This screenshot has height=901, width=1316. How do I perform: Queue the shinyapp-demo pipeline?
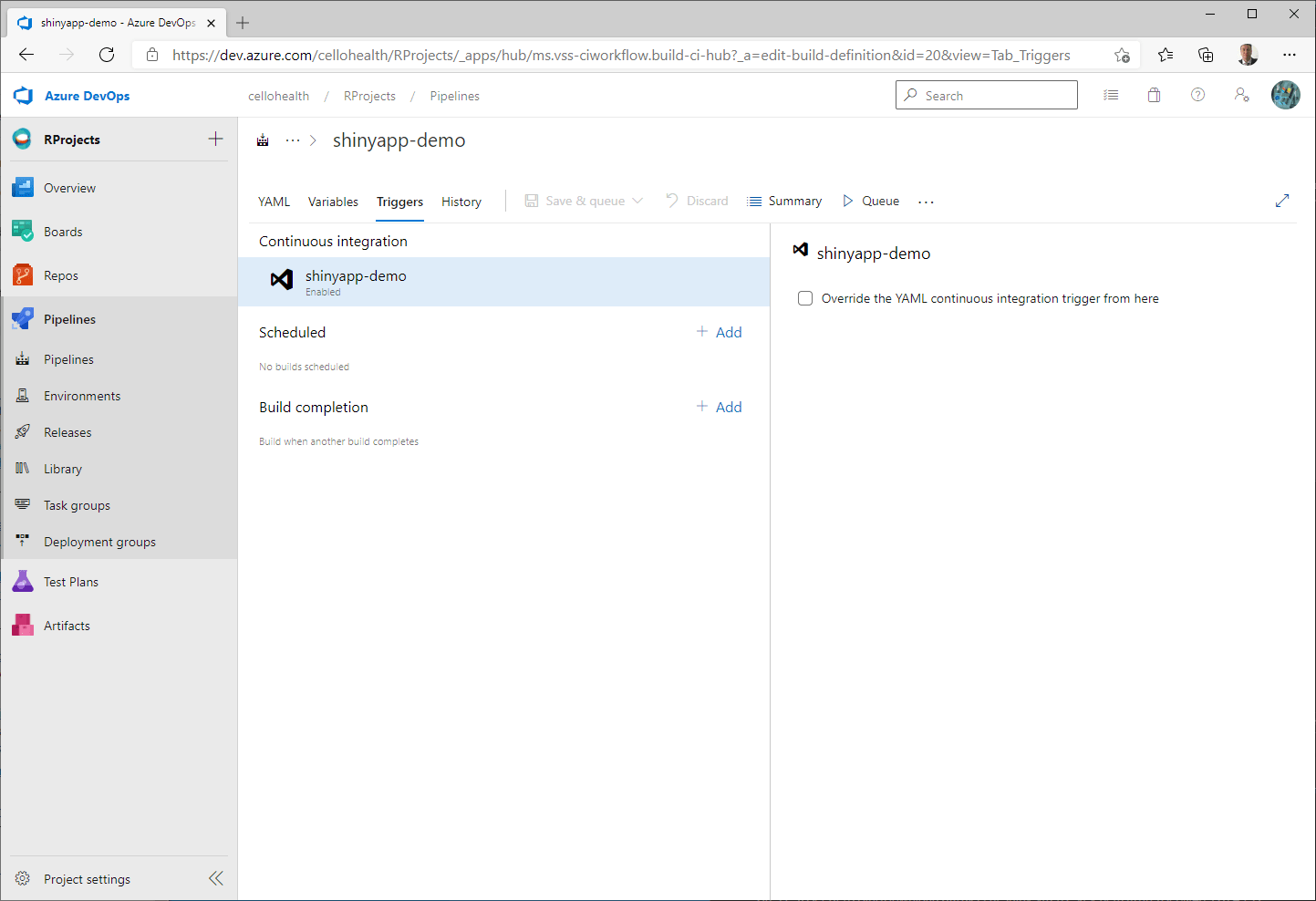870,201
